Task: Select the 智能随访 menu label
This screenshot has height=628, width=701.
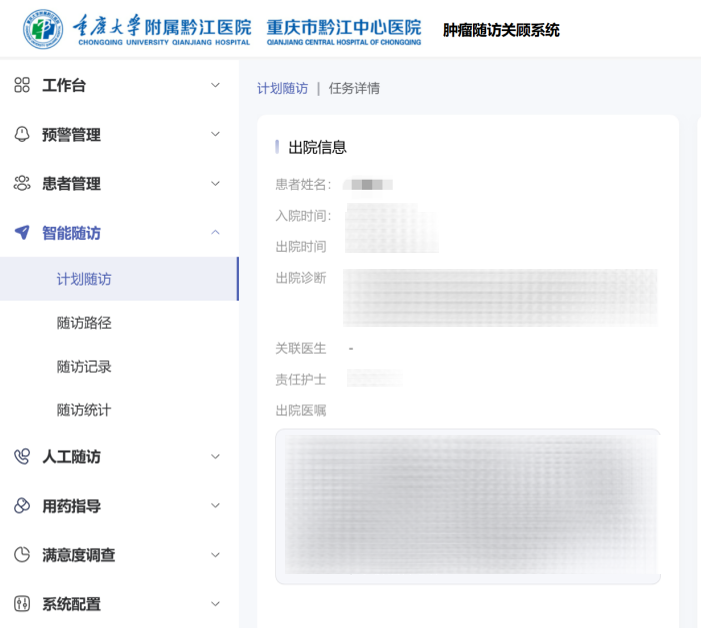Action: point(72,233)
